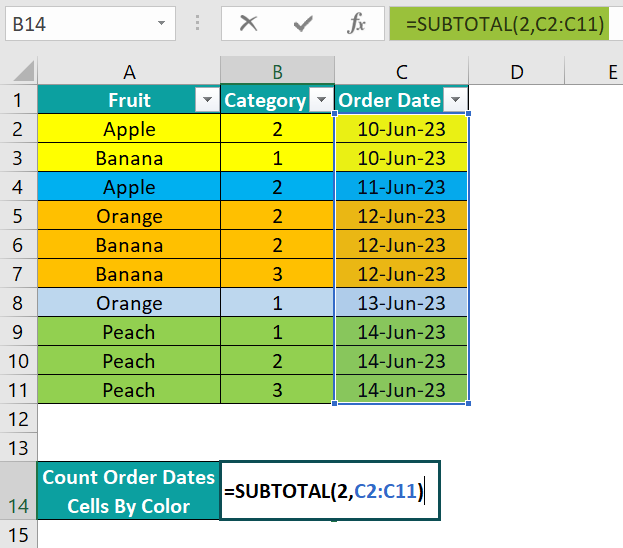
Task: Click the B14 cell name text in Name Box
Action: (29, 24)
